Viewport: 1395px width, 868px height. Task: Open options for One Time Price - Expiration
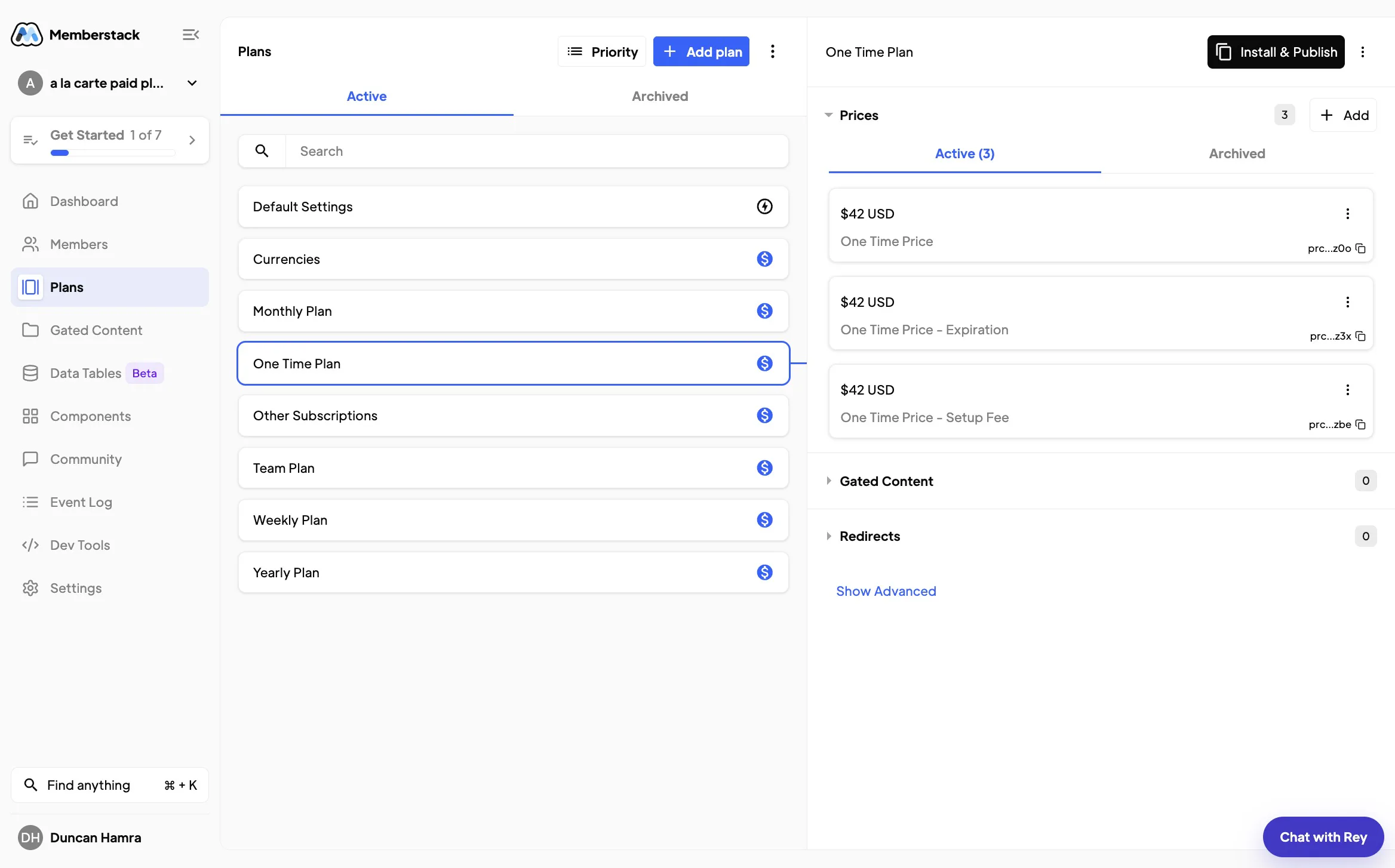1348,302
